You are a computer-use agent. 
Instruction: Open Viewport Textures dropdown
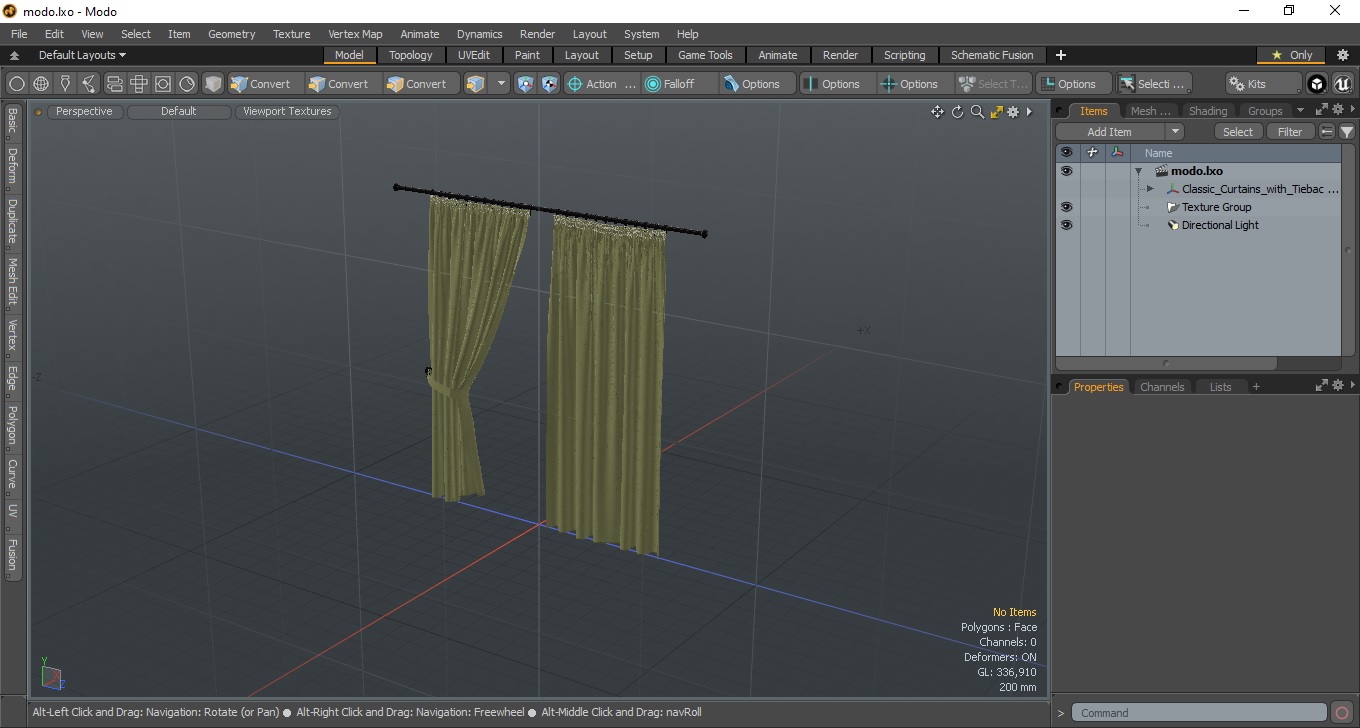coord(287,112)
